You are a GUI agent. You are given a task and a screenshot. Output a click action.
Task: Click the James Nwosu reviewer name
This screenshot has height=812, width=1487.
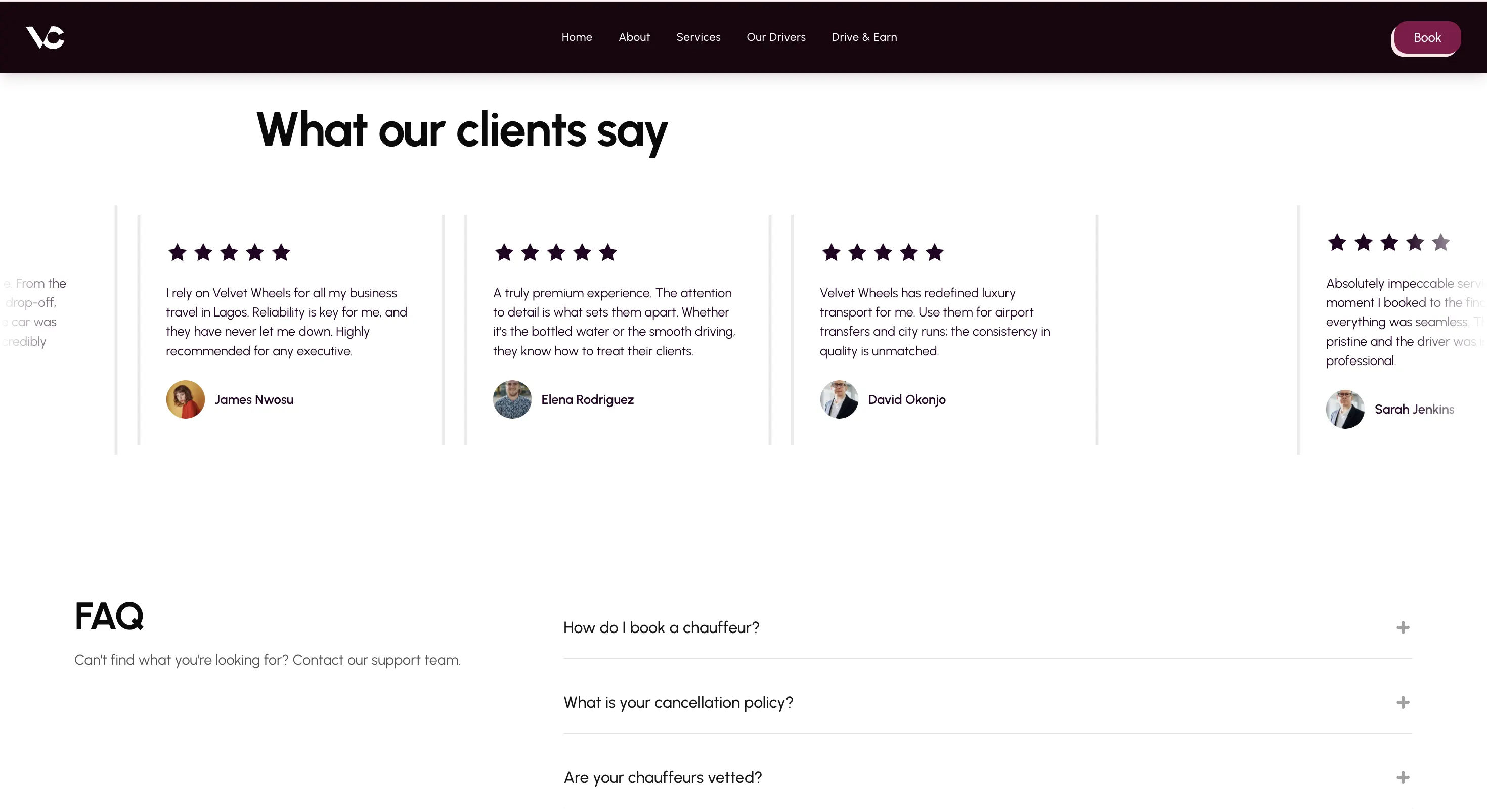point(254,399)
